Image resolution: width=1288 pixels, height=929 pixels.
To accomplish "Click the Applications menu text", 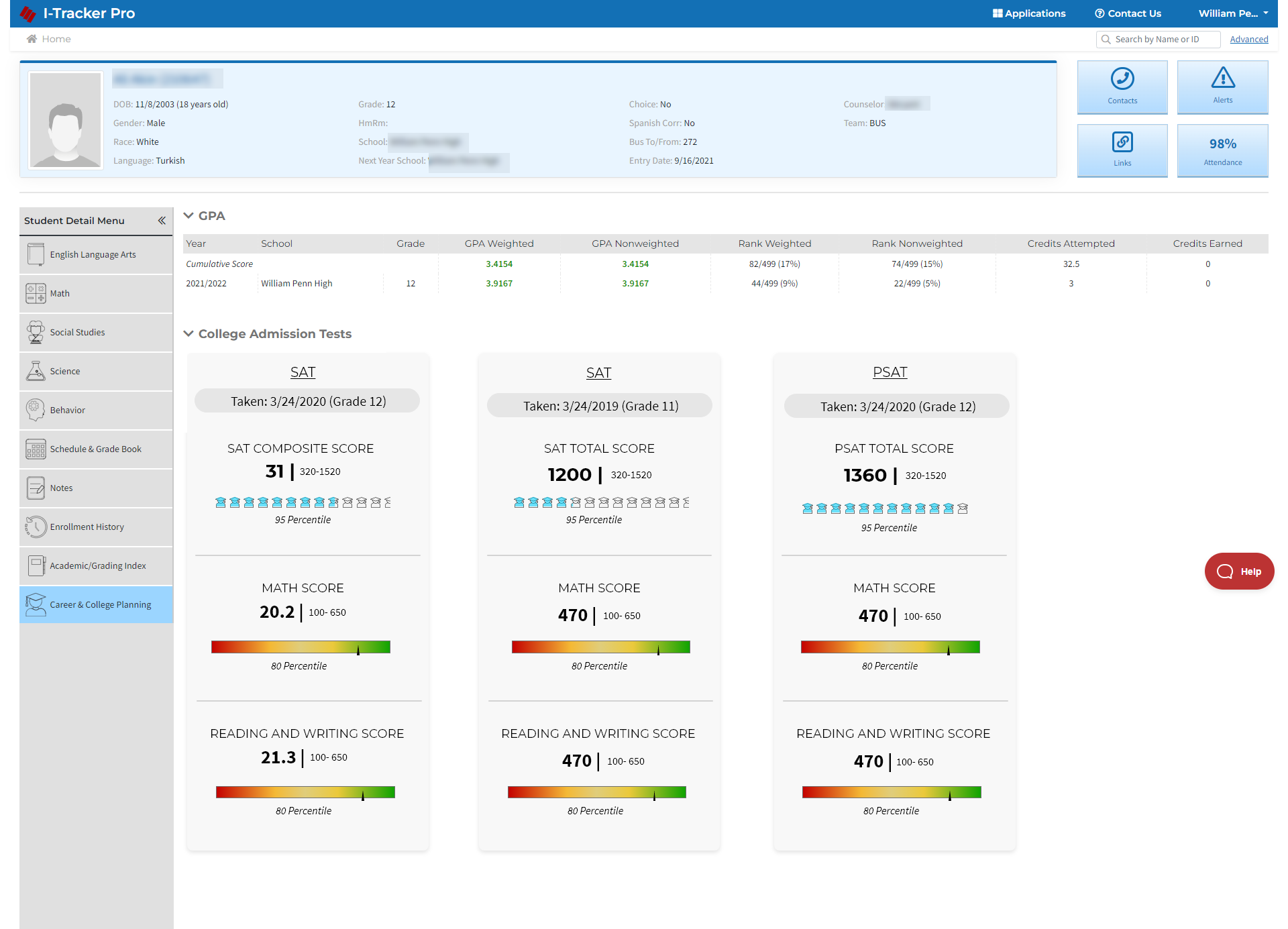I will pos(1035,13).
